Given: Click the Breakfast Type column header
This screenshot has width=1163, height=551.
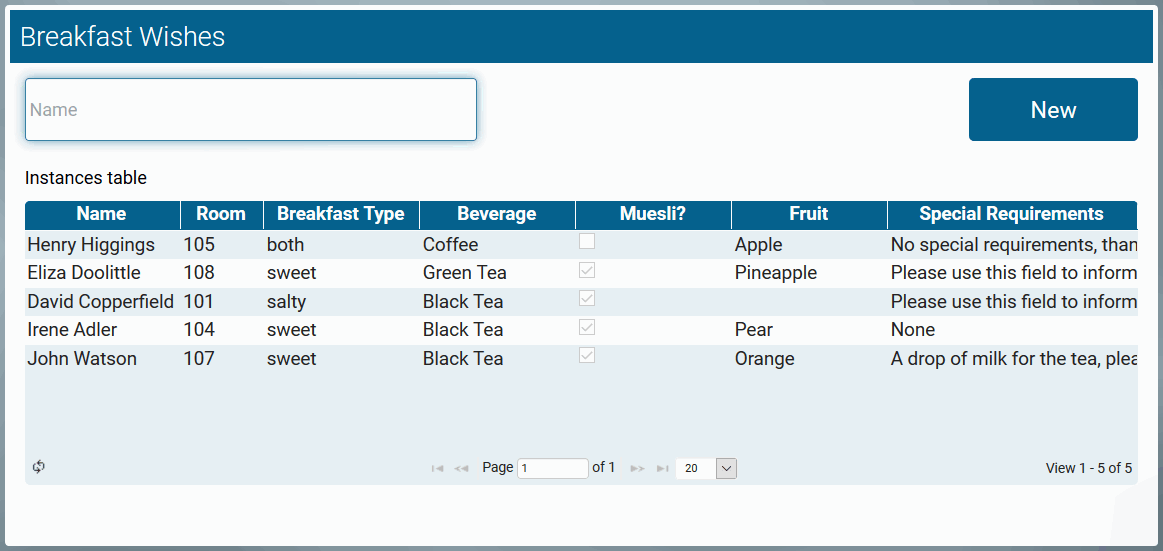Looking at the screenshot, I should tap(341, 214).
